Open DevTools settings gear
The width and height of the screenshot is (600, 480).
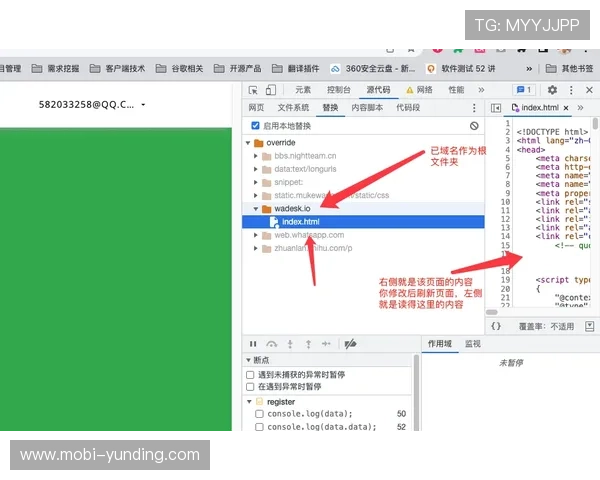pyautogui.click(x=552, y=90)
